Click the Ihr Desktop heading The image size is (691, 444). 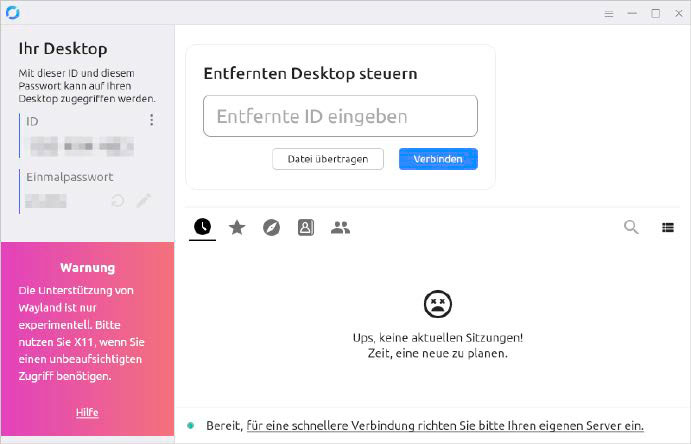pos(63,48)
